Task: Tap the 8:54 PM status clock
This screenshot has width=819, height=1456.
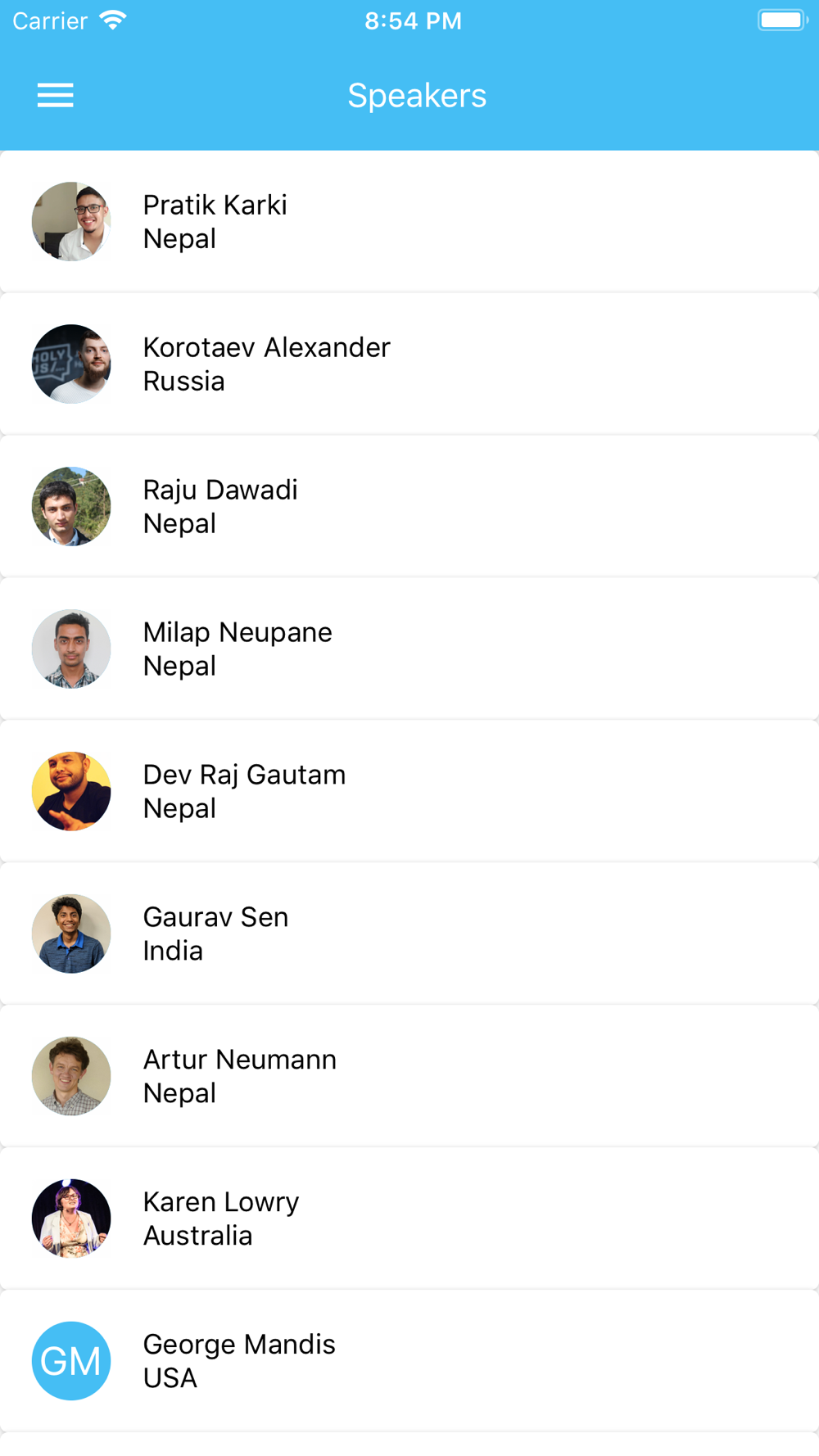Action: pos(413,20)
